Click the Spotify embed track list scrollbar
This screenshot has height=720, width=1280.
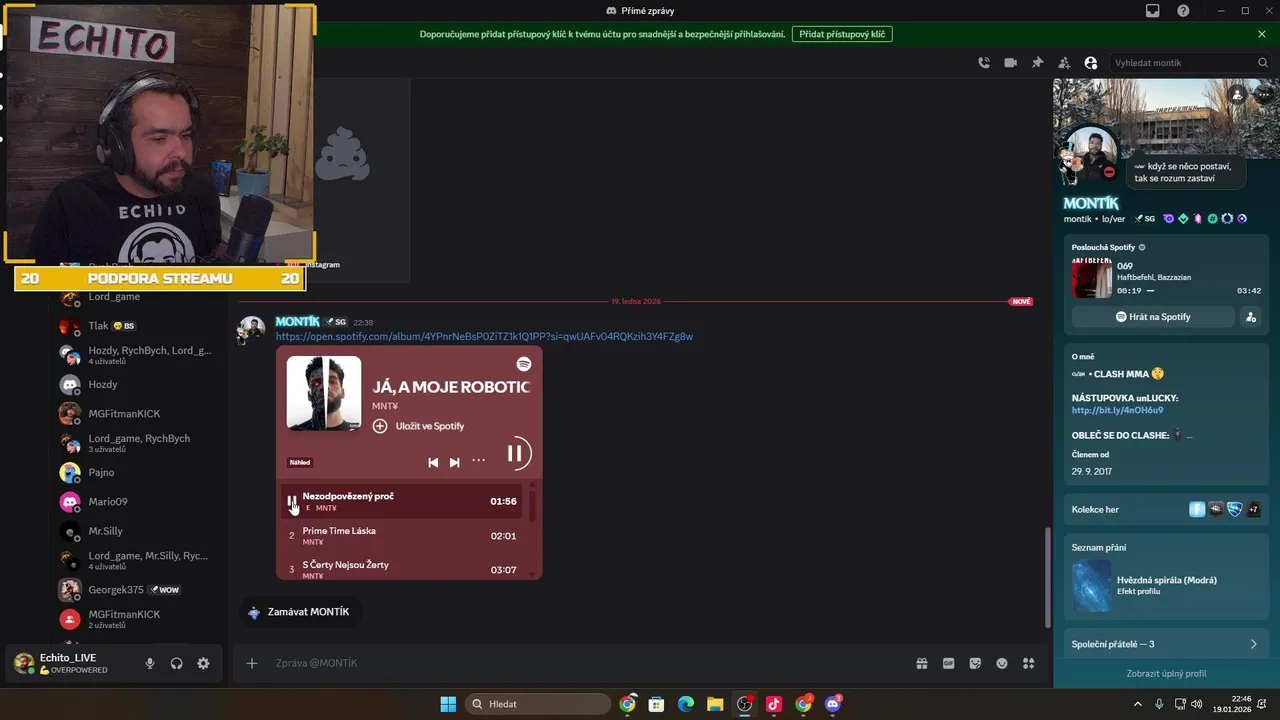(x=533, y=505)
